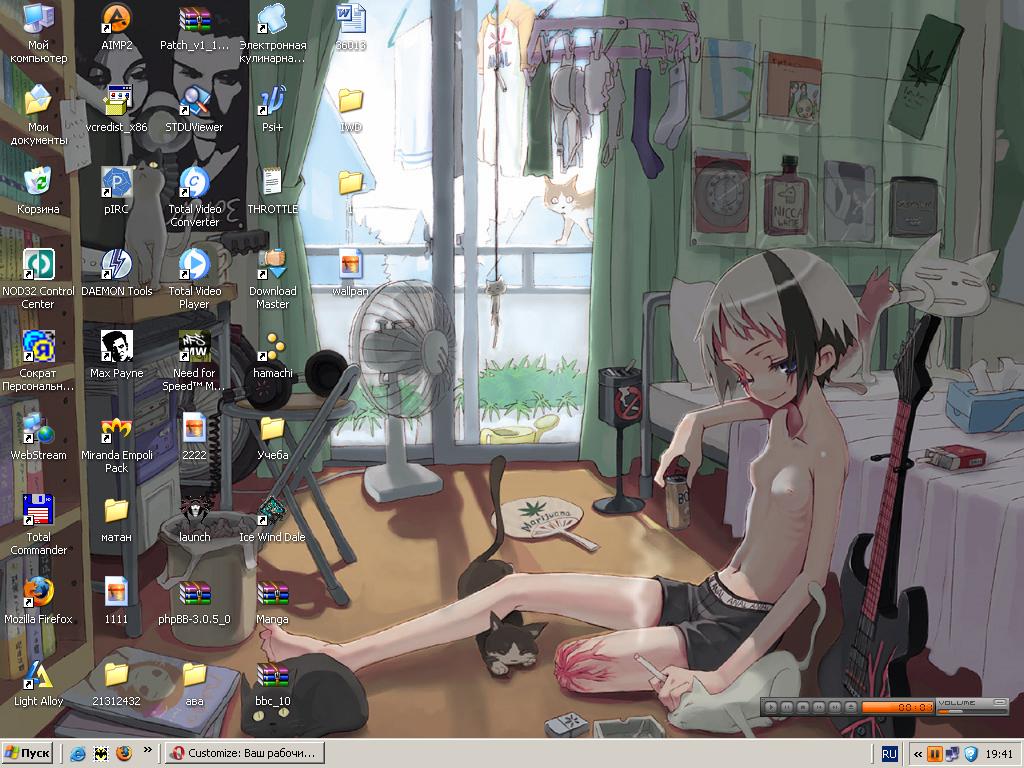Launch Total Video Converter
This screenshot has height=768, width=1024.
[x=194, y=197]
